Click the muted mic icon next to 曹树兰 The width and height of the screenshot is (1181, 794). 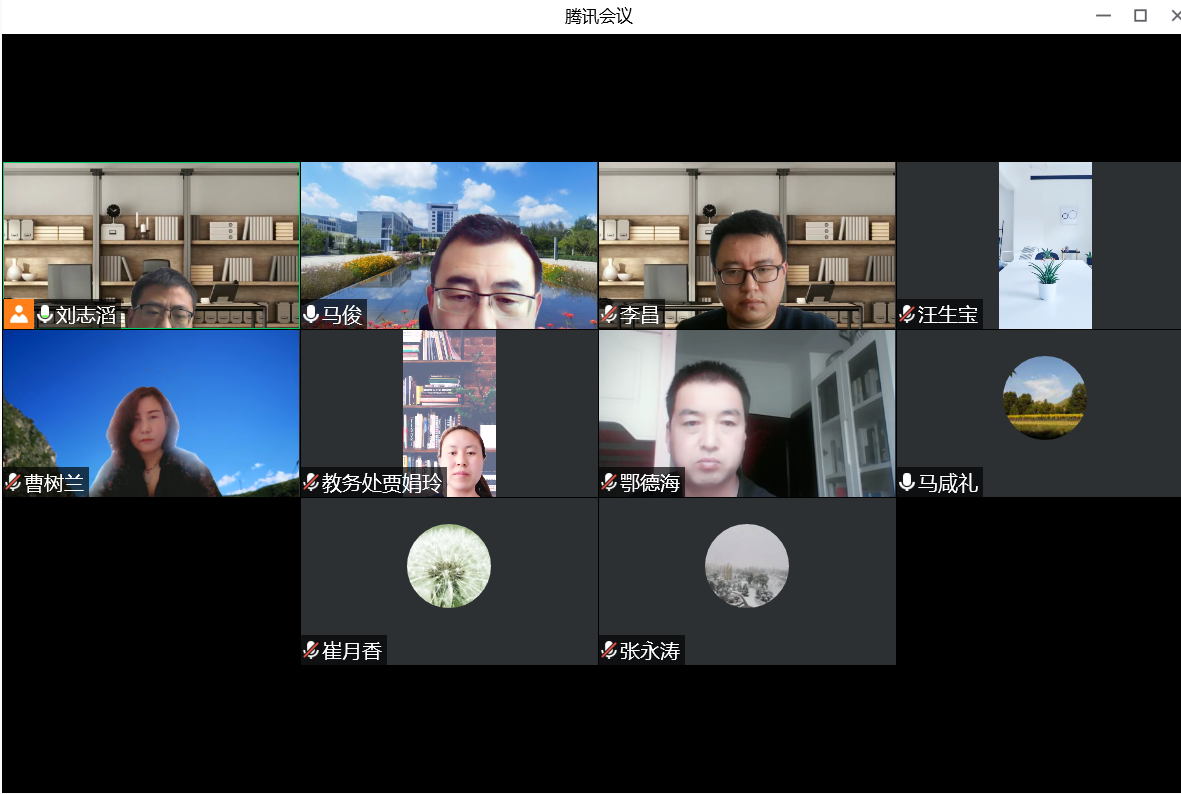pyautogui.click(x=13, y=482)
